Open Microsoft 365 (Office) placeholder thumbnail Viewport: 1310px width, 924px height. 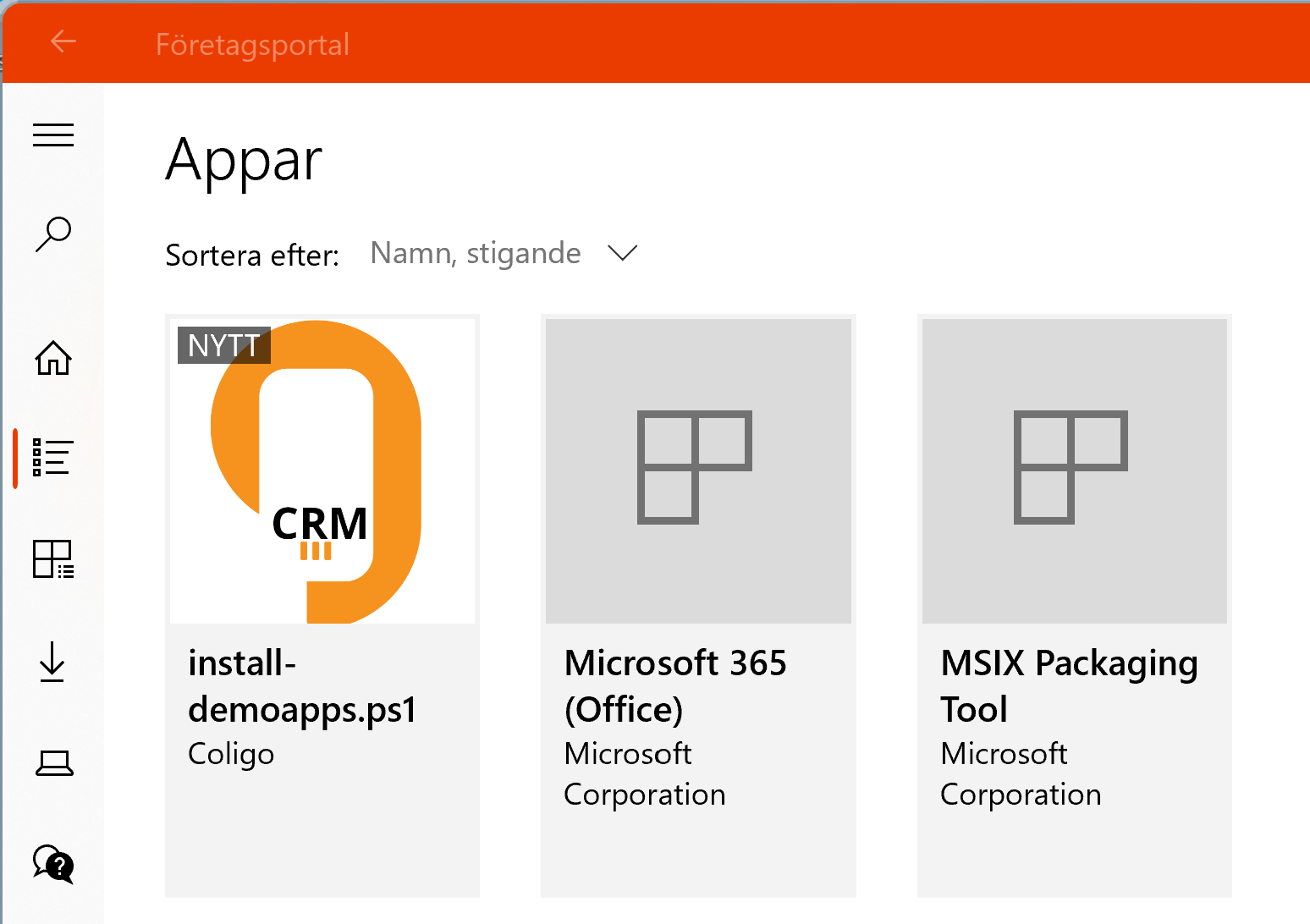698,471
